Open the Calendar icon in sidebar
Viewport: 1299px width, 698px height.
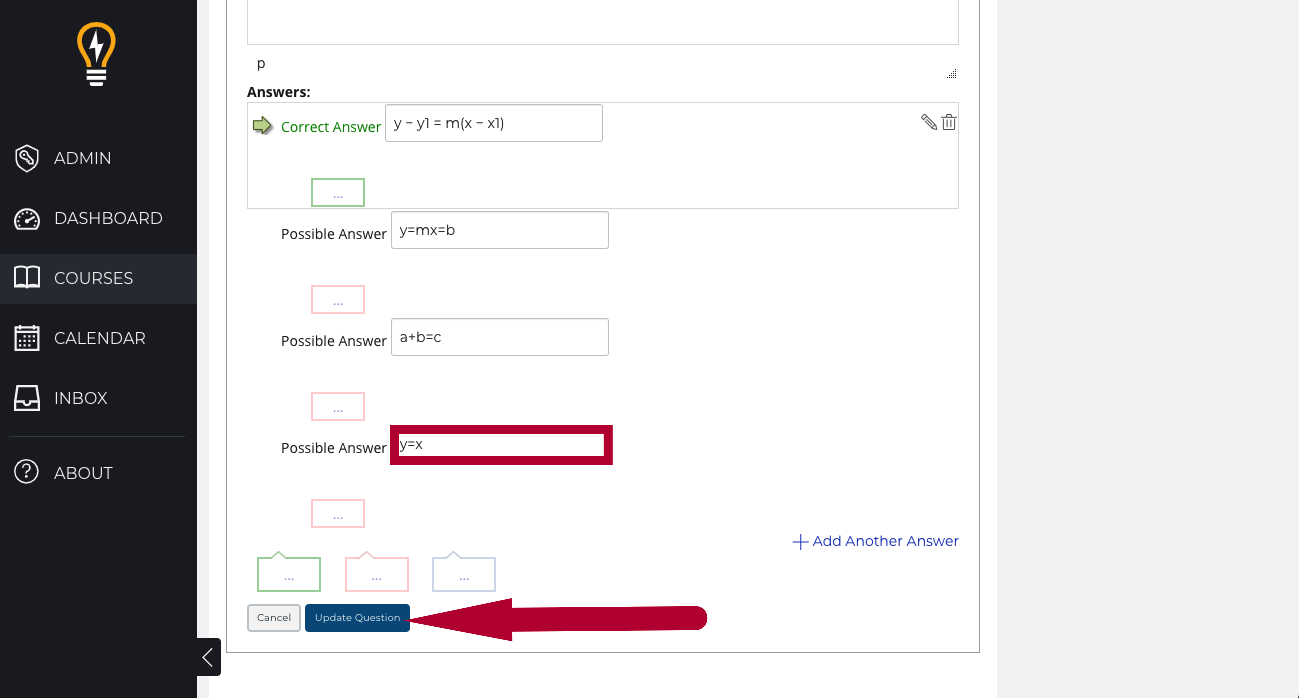point(27,338)
